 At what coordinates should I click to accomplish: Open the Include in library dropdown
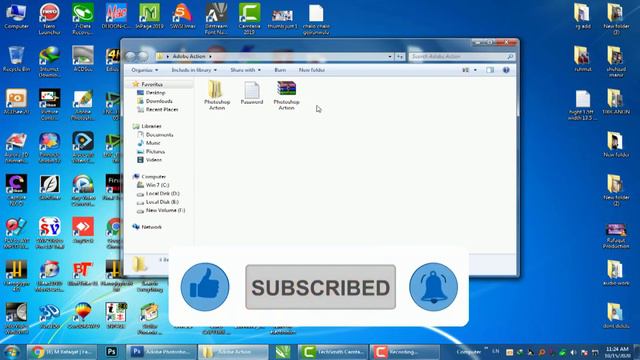coord(194,70)
